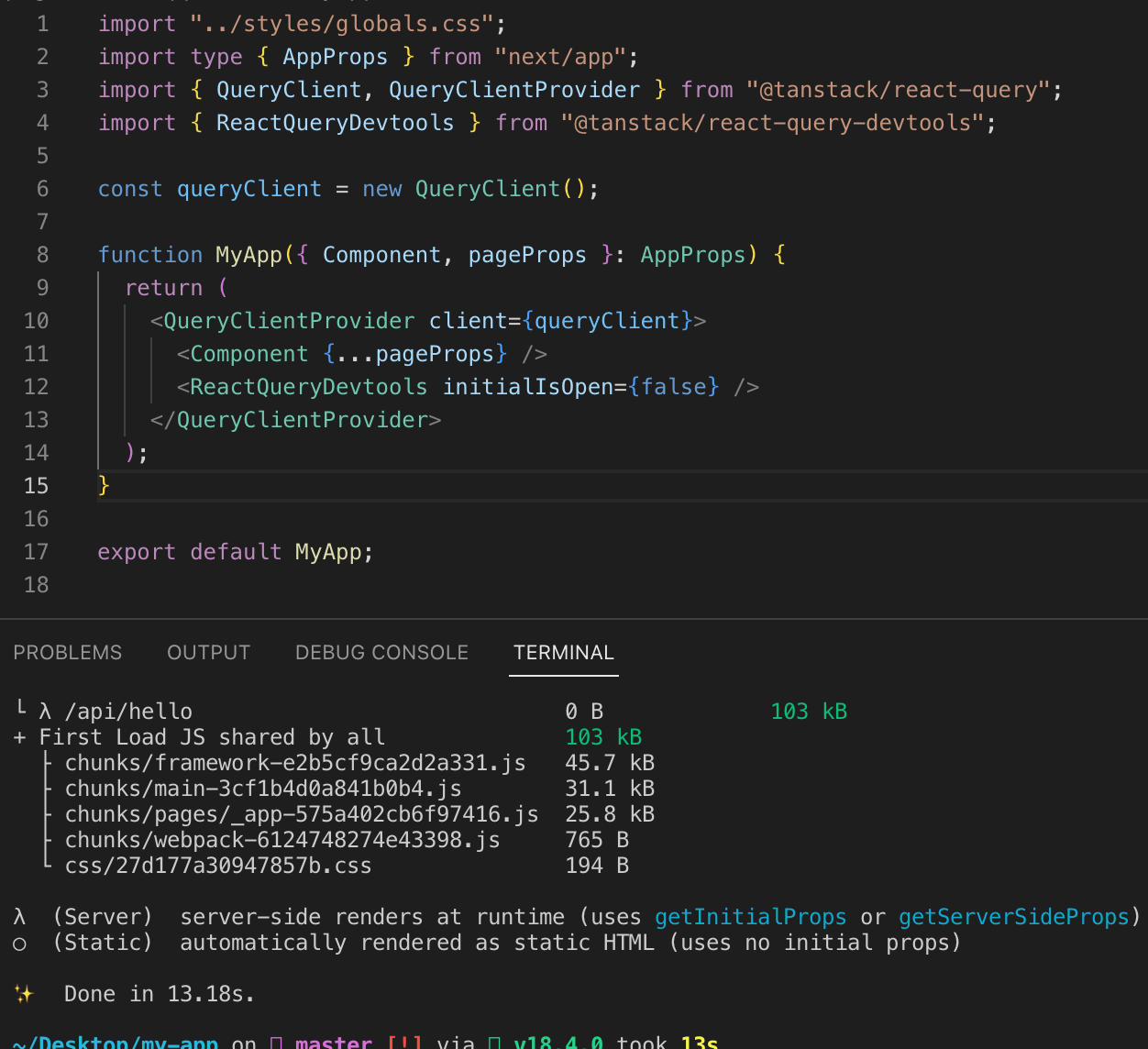Screen dimensions: 1148x1049
Task: Click the sparkle icon before Done in 13.18s
Action: [25, 993]
